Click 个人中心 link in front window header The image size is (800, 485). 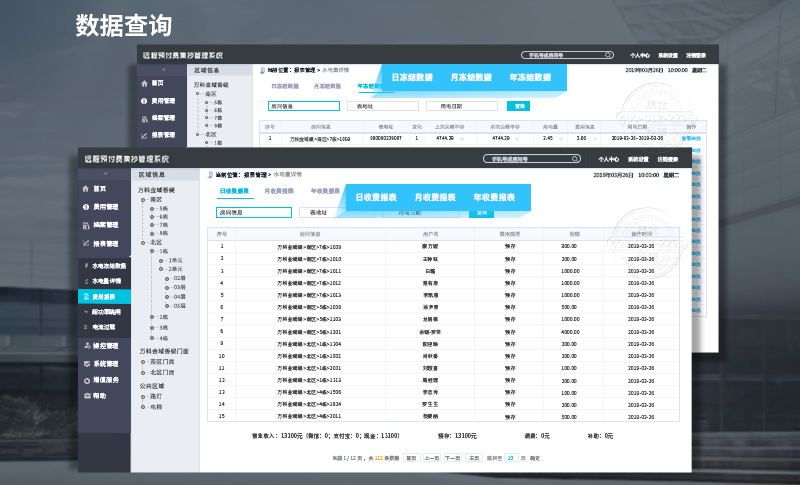pyautogui.click(x=607, y=158)
